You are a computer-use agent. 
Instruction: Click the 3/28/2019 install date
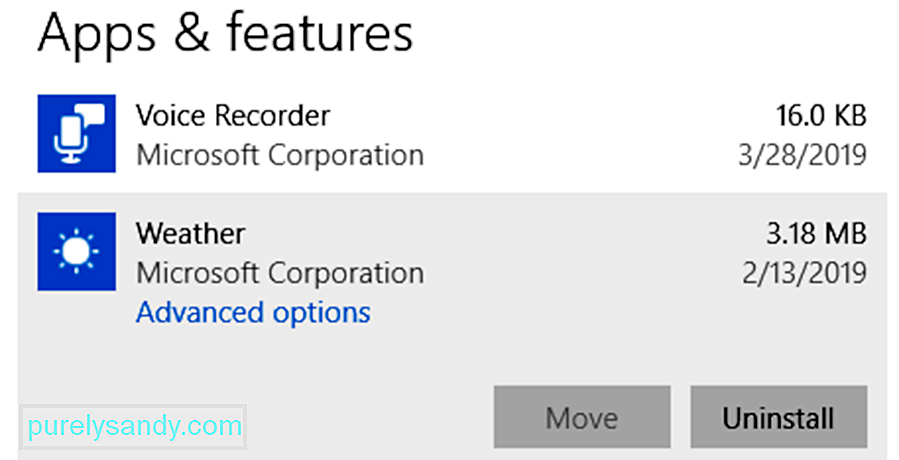802,155
